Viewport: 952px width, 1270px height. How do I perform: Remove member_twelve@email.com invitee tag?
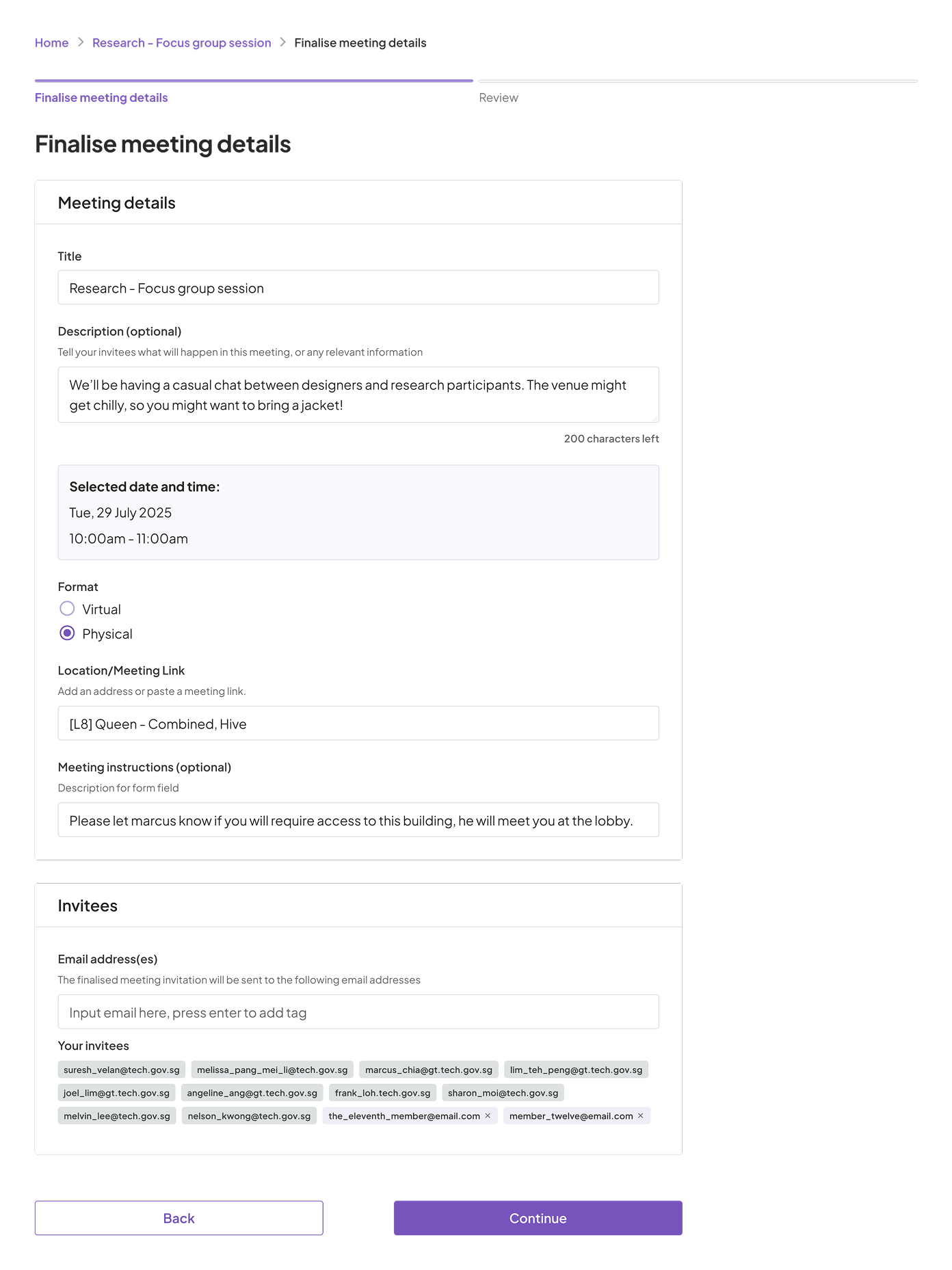coord(640,1115)
